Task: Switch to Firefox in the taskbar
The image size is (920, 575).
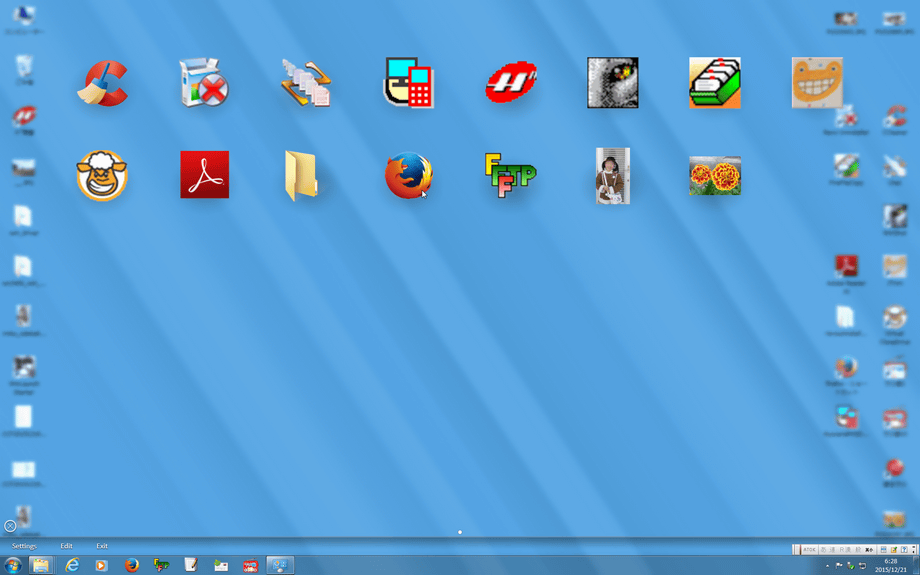Action: 132,565
